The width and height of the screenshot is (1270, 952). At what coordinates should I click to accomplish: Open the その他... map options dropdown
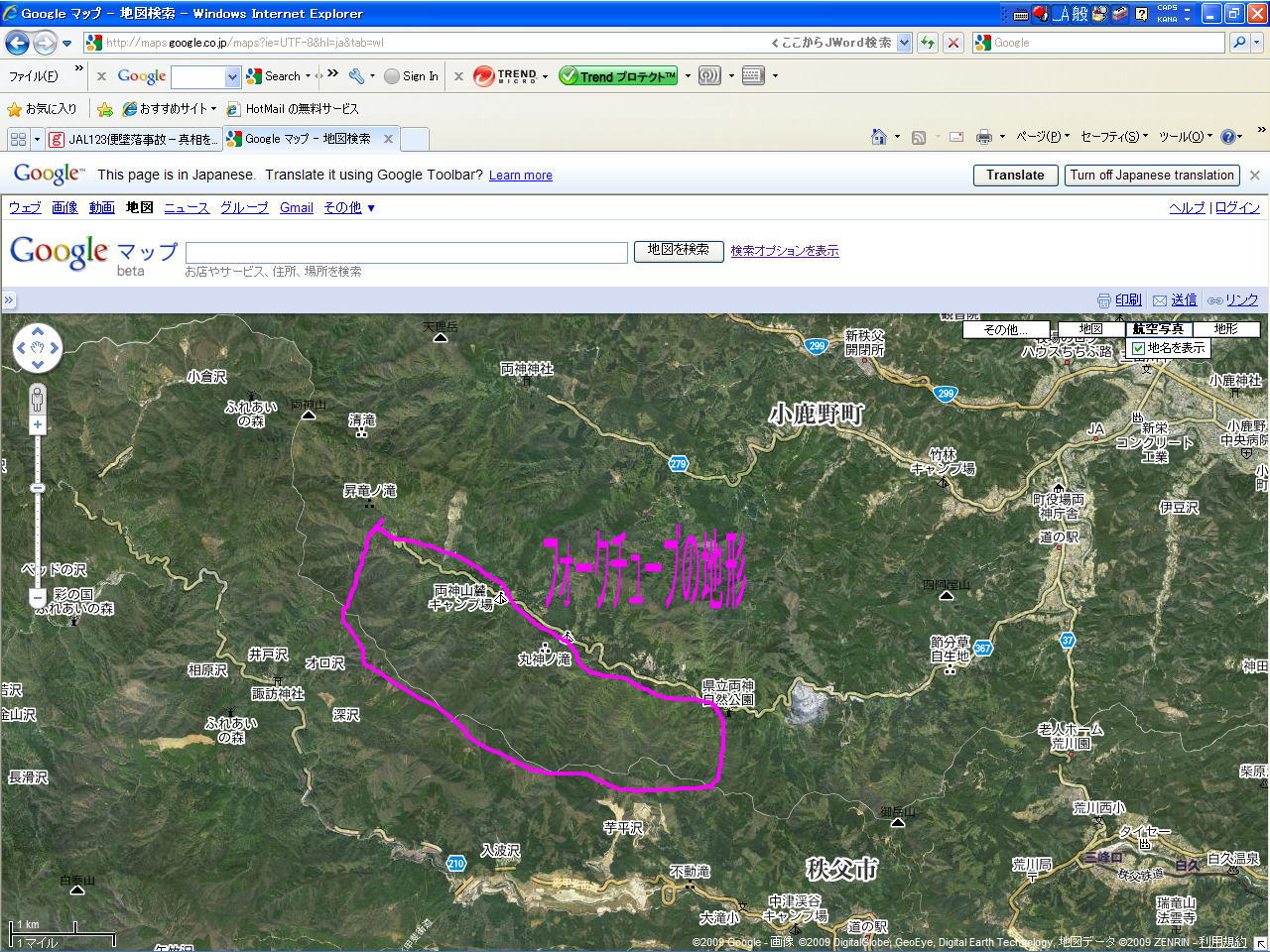(1007, 329)
